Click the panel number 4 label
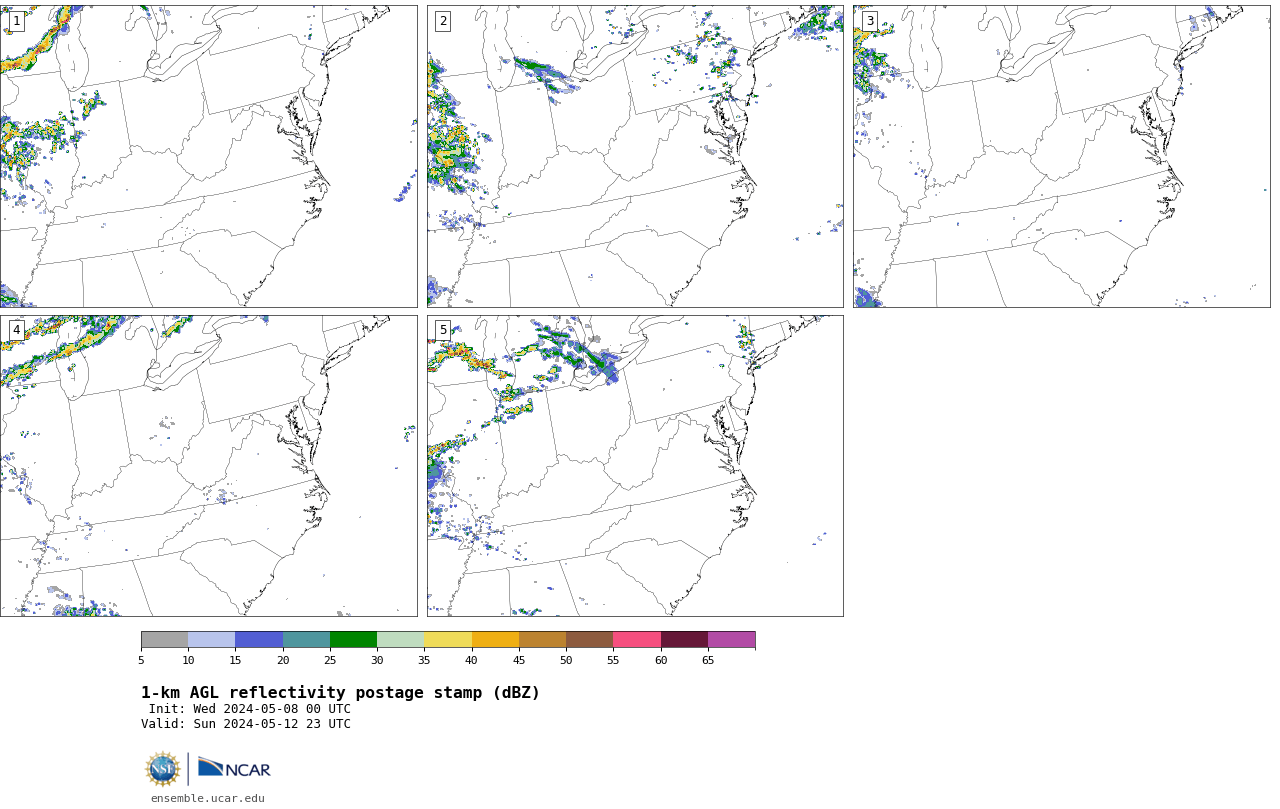This screenshot has height=809, width=1280. (16, 330)
